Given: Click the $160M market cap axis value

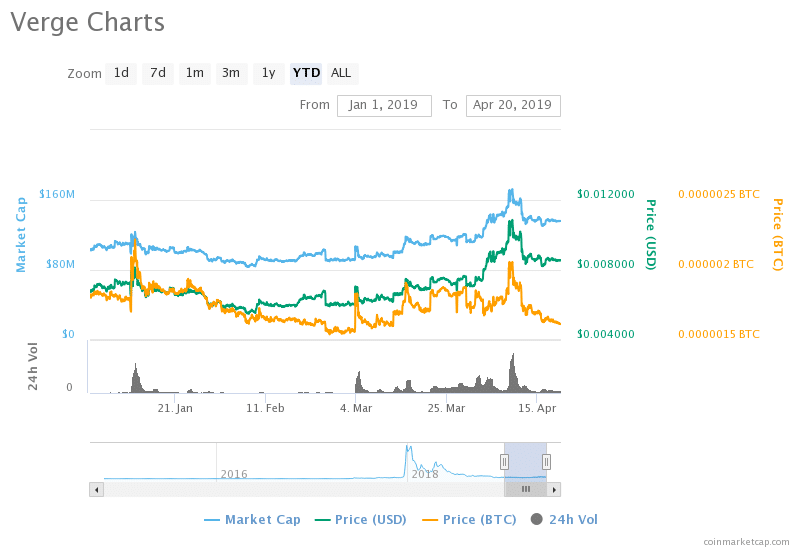Looking at the screenshot, I should pos(57,194).
